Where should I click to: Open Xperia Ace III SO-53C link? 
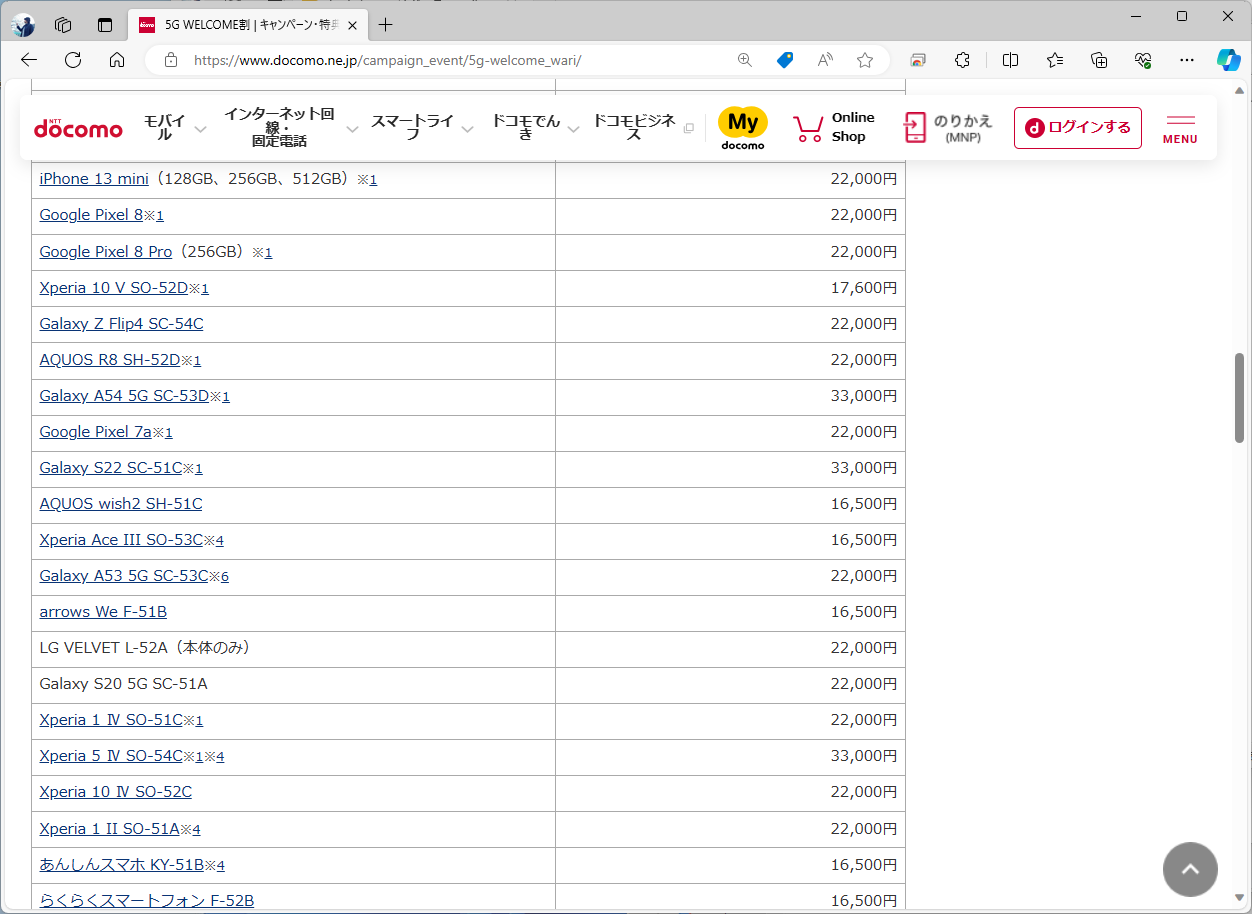point(121,540)
